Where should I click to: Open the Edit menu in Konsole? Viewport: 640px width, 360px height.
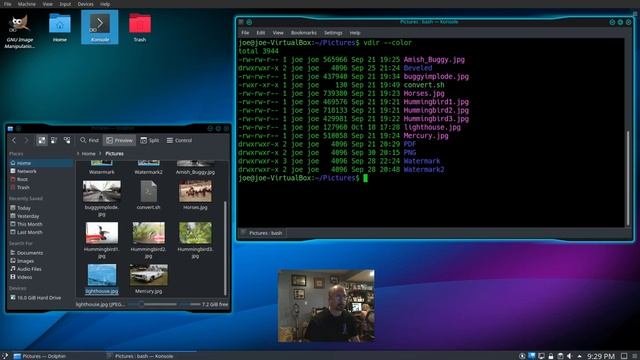pyautogui.click(x=260, y=33)
